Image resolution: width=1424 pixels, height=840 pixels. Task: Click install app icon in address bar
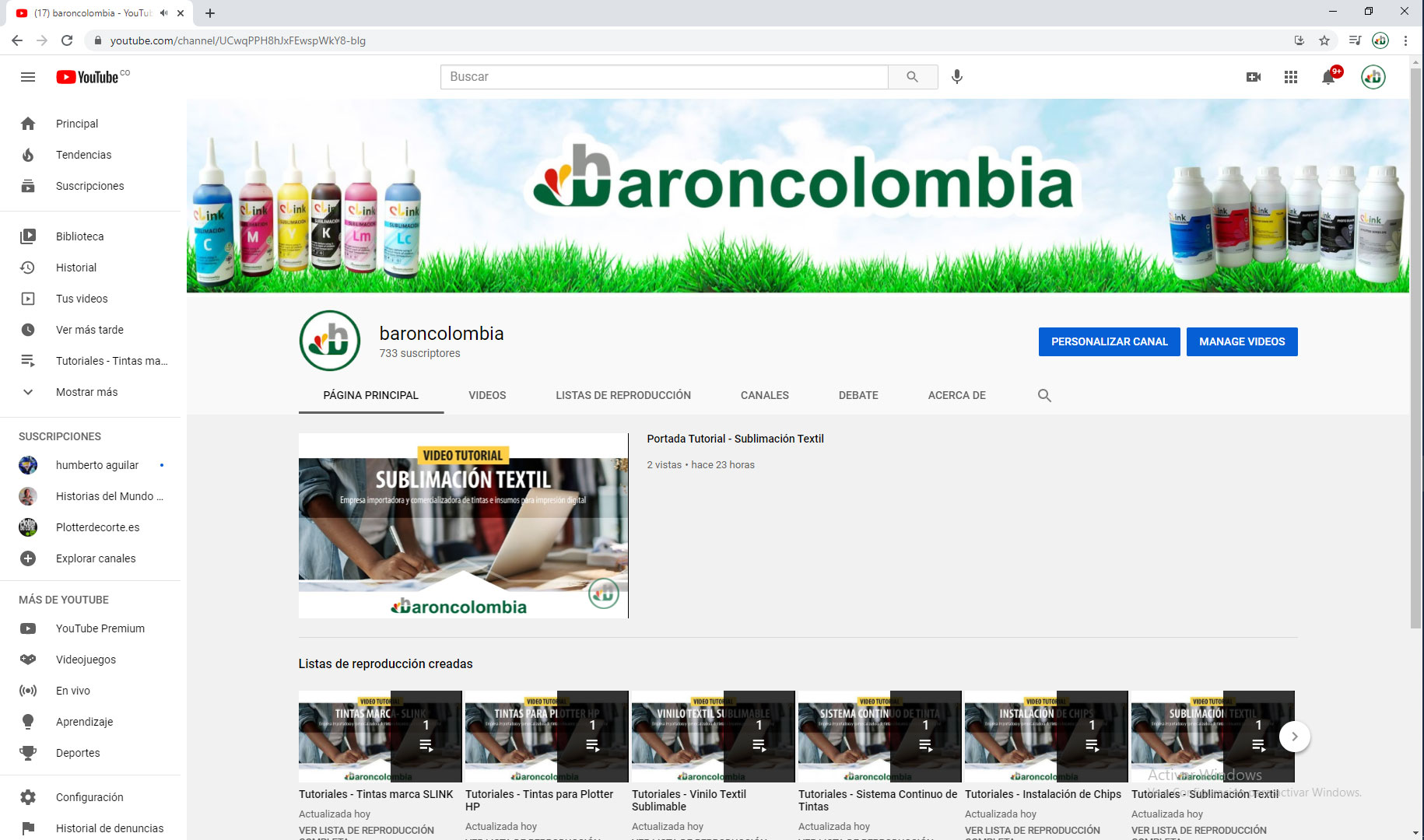1299,40
